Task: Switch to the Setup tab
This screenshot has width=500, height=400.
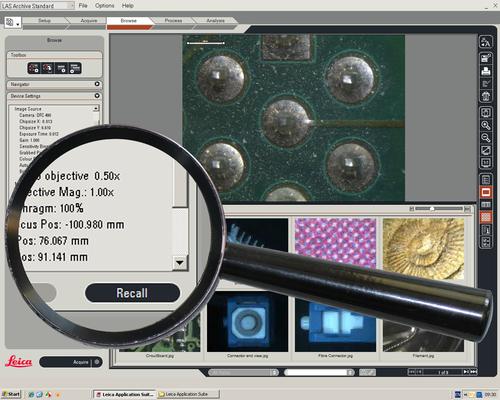Action: point(44,21)
